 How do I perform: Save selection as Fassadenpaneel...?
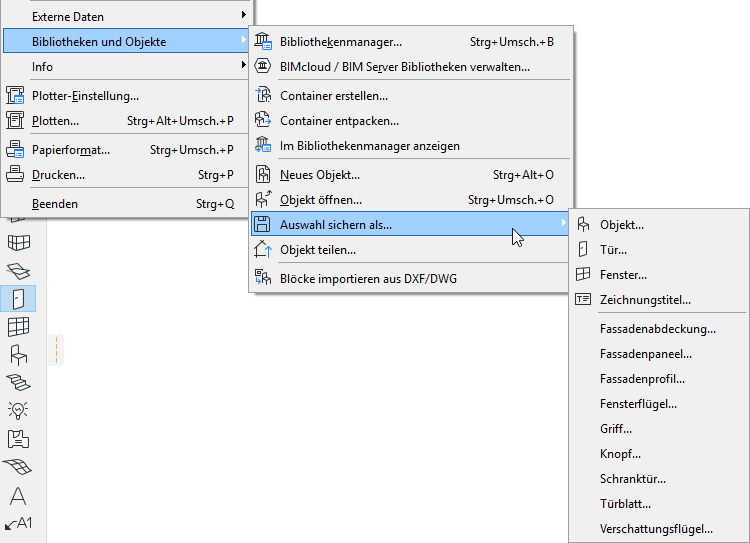coord(659,354)
